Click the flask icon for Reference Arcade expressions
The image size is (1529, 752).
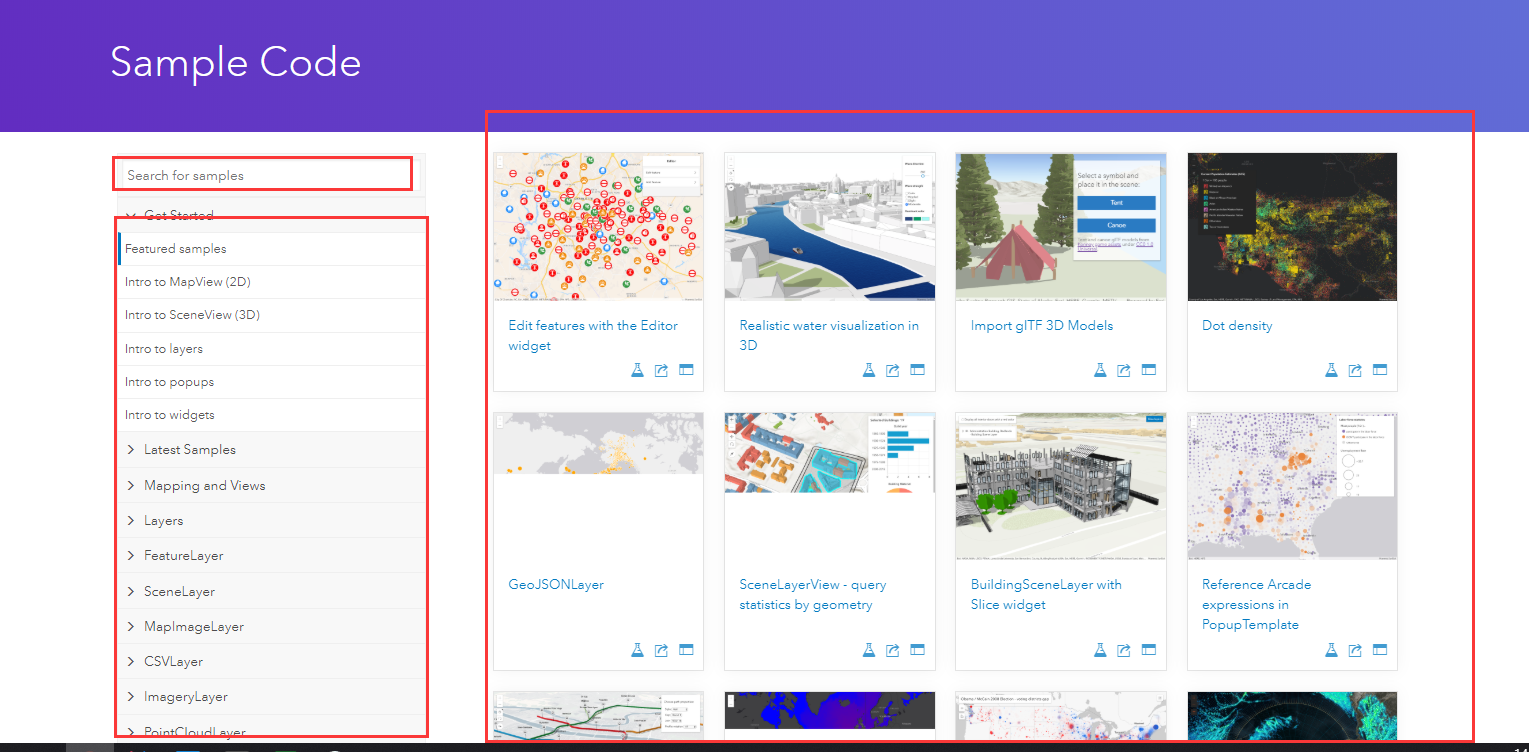coord(1331,649)
